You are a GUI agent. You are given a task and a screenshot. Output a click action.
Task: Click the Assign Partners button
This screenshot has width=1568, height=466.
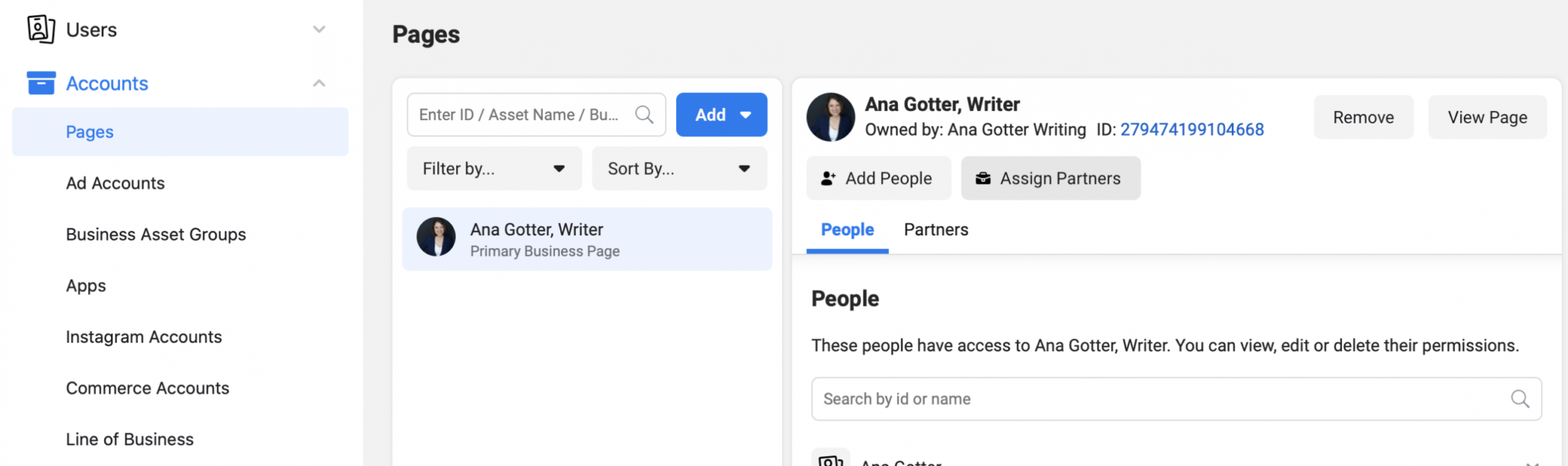1050,179
